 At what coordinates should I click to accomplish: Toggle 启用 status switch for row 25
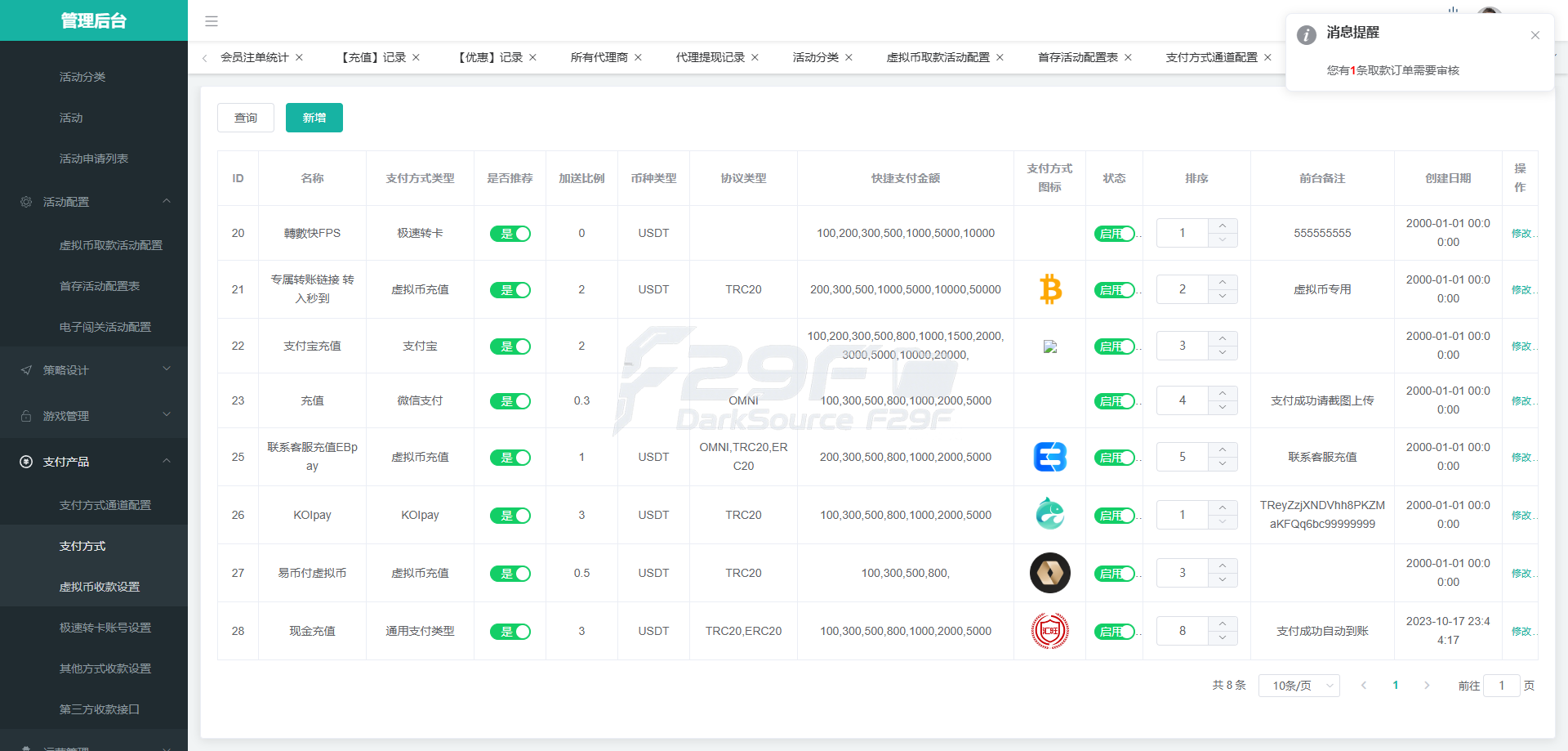point(1115,458)
